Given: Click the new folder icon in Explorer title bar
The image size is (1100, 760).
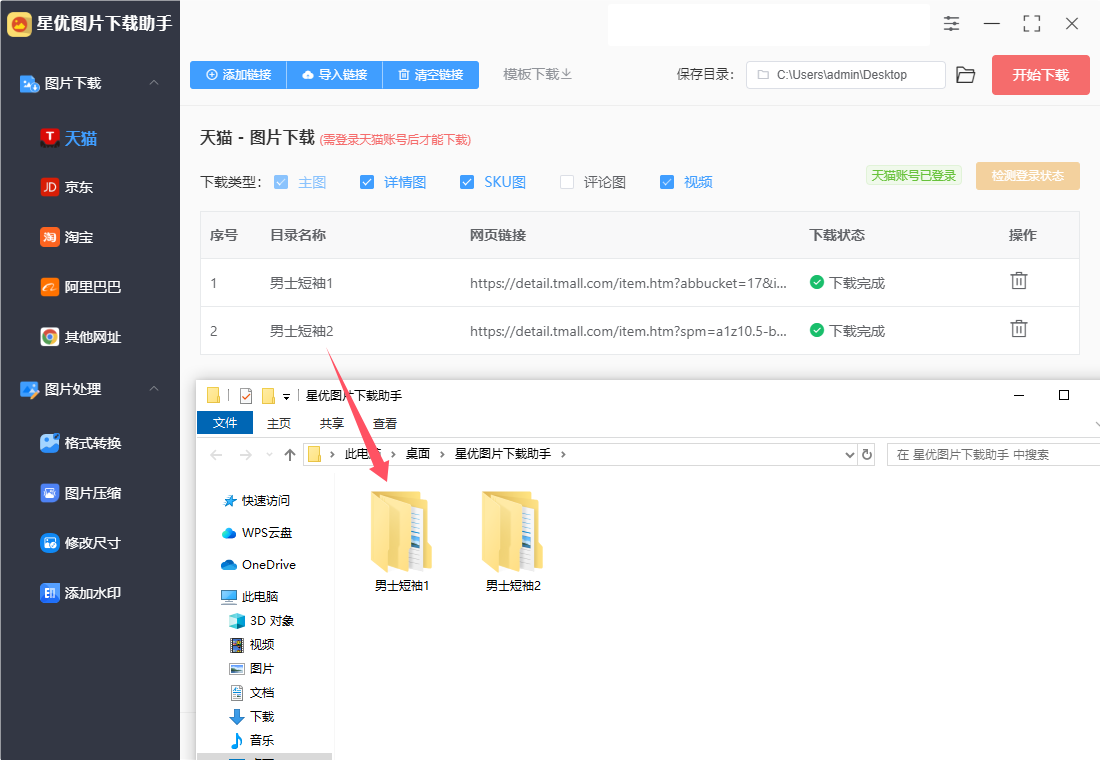Looking at the screenshot, I should tap(268, 396).
